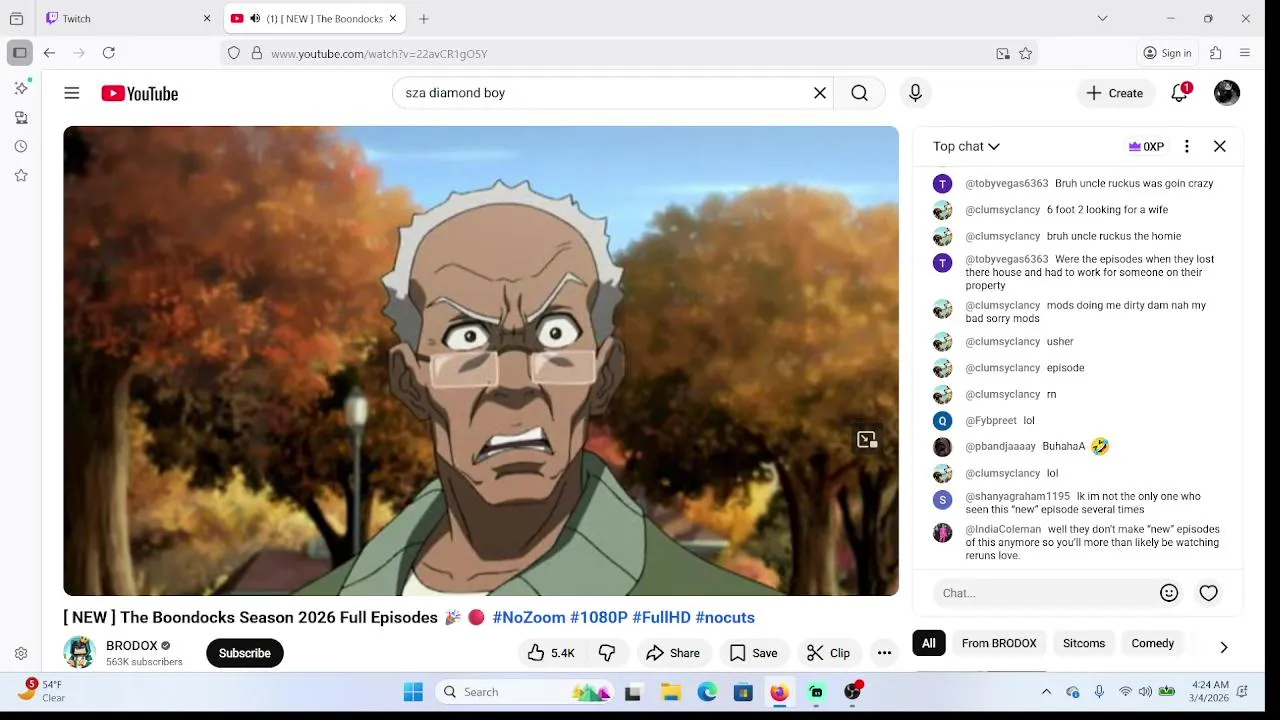
Task: Like the video (5.4K)
Action: (551, 653)
